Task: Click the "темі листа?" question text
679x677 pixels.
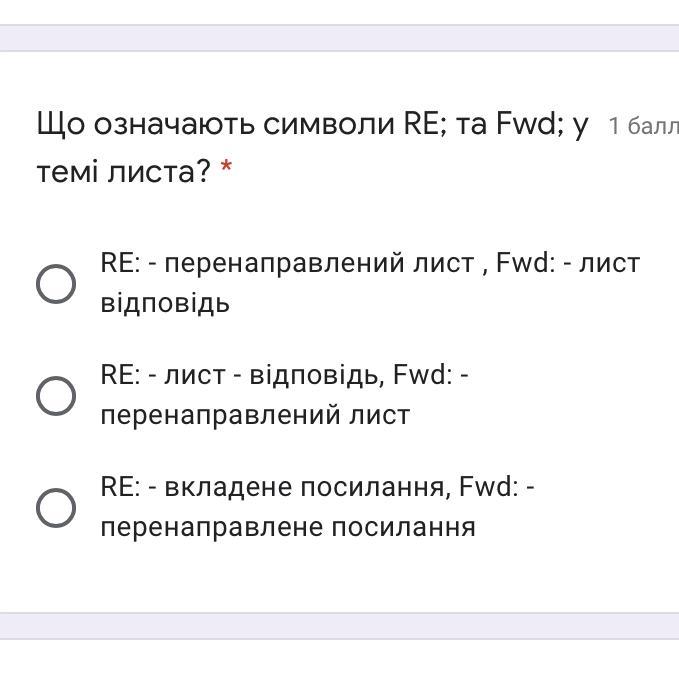Action: tap(123, 172)
